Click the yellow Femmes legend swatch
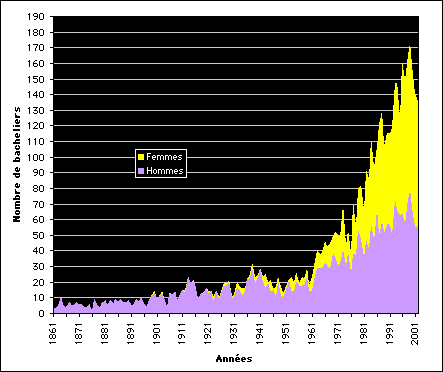 pos(141,157)
